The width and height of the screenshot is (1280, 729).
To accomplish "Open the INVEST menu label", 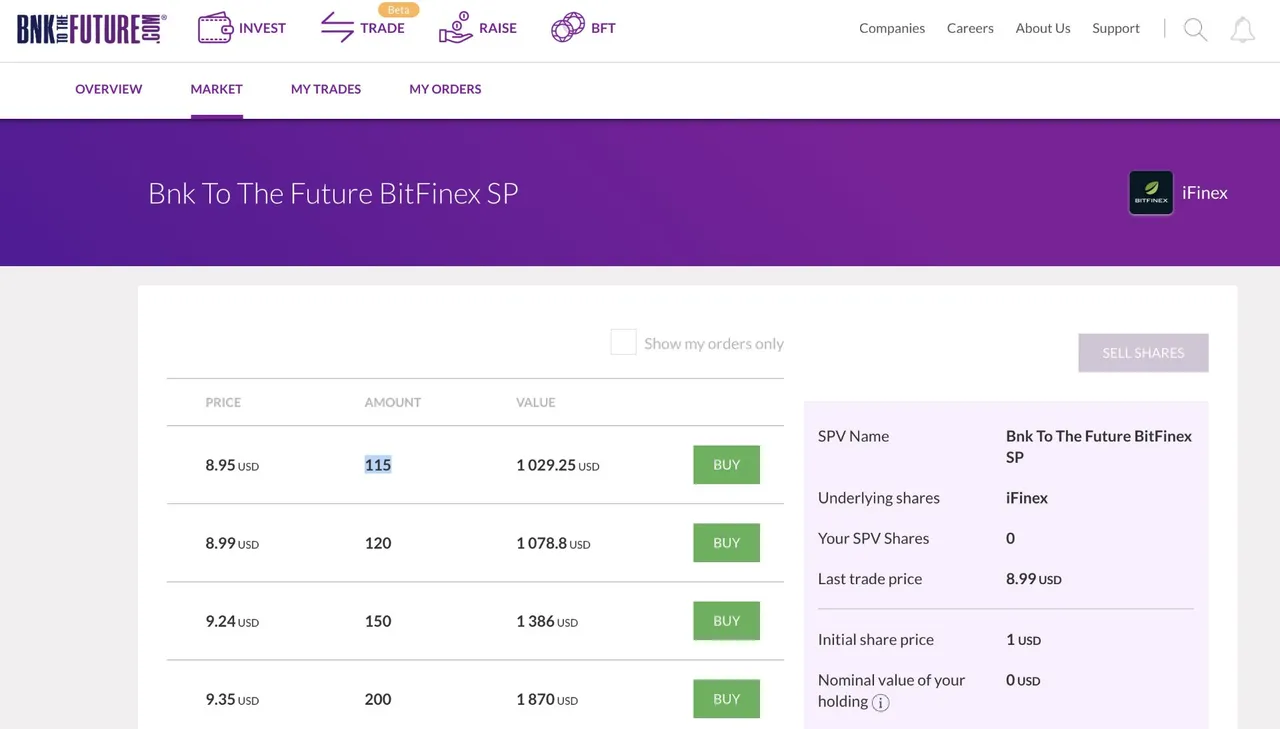I will pos(262,28).
